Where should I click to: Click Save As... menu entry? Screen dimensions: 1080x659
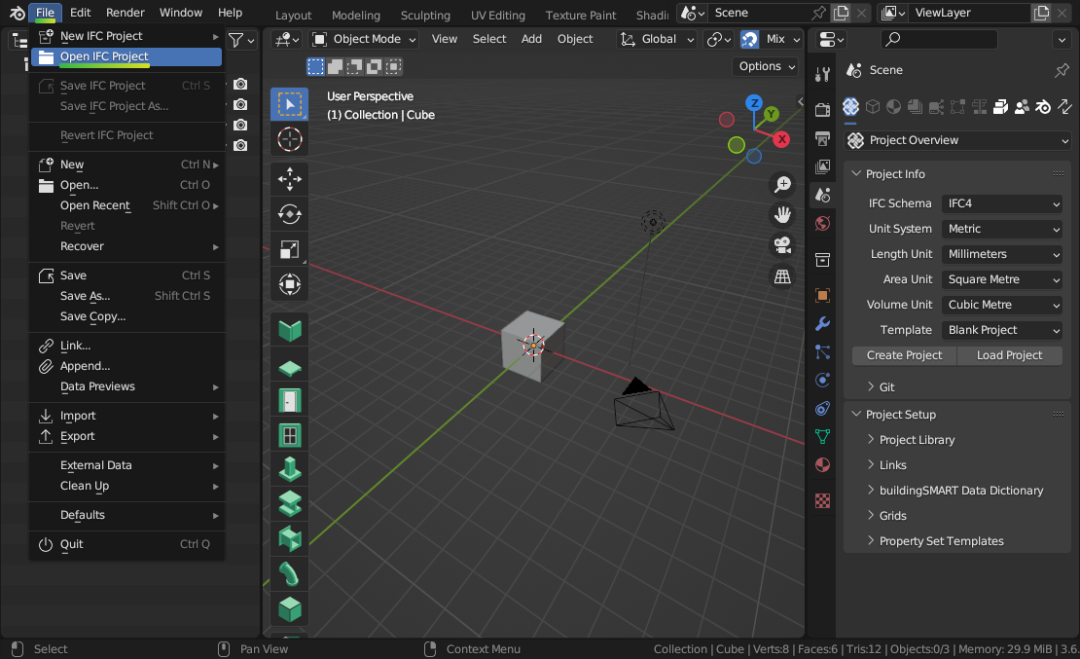point(127,296)
